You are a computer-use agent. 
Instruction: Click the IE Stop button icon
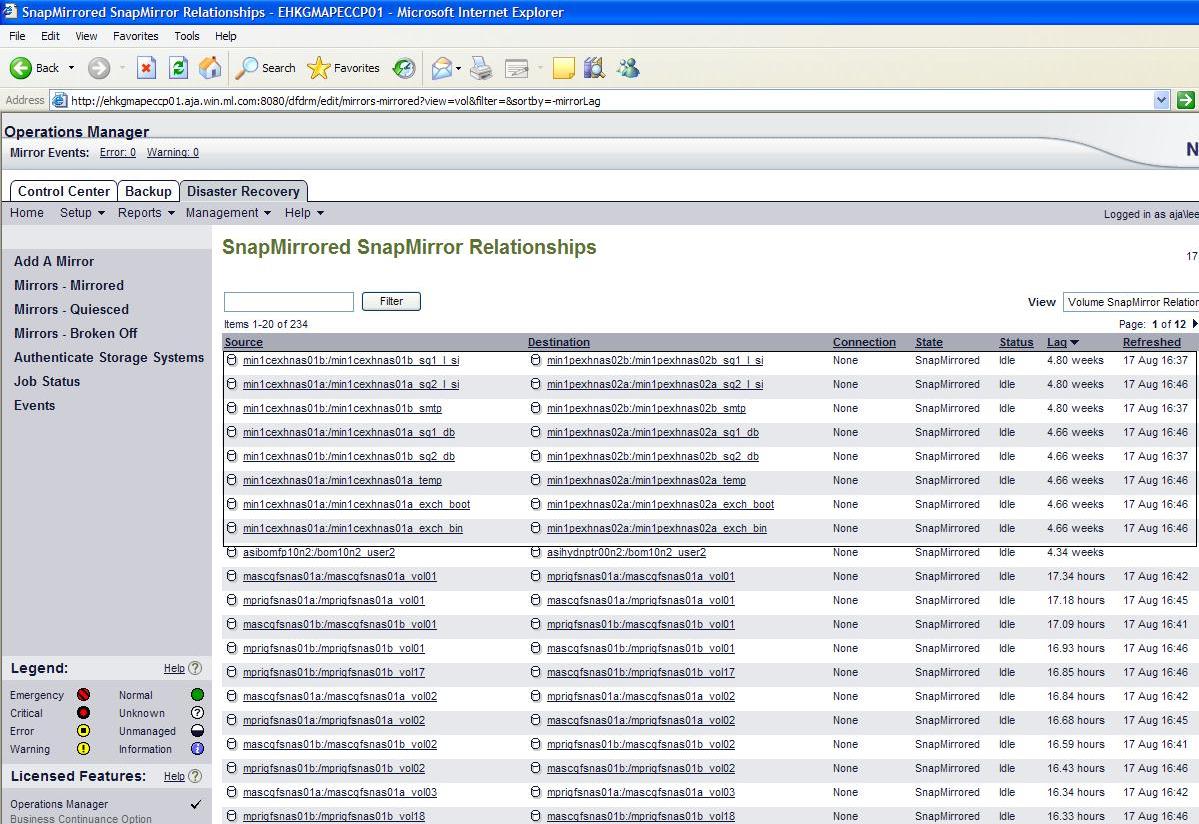pos(146,68)
